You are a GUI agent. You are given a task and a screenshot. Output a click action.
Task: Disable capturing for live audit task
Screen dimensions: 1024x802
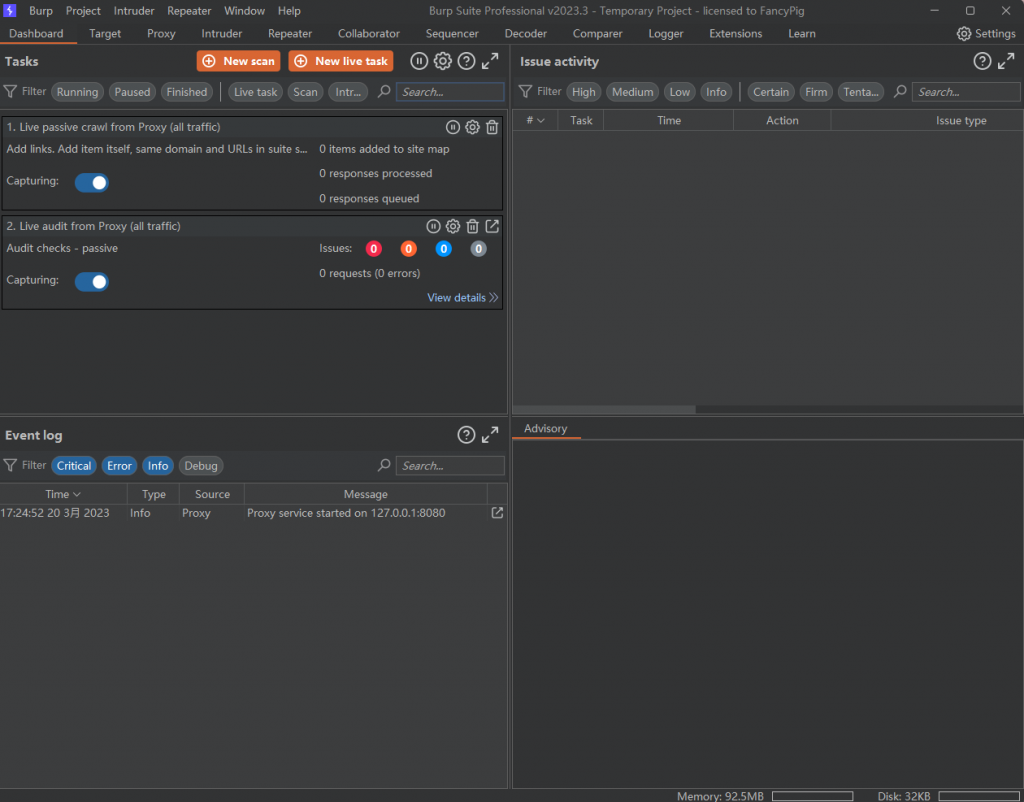tap(92, 281)
